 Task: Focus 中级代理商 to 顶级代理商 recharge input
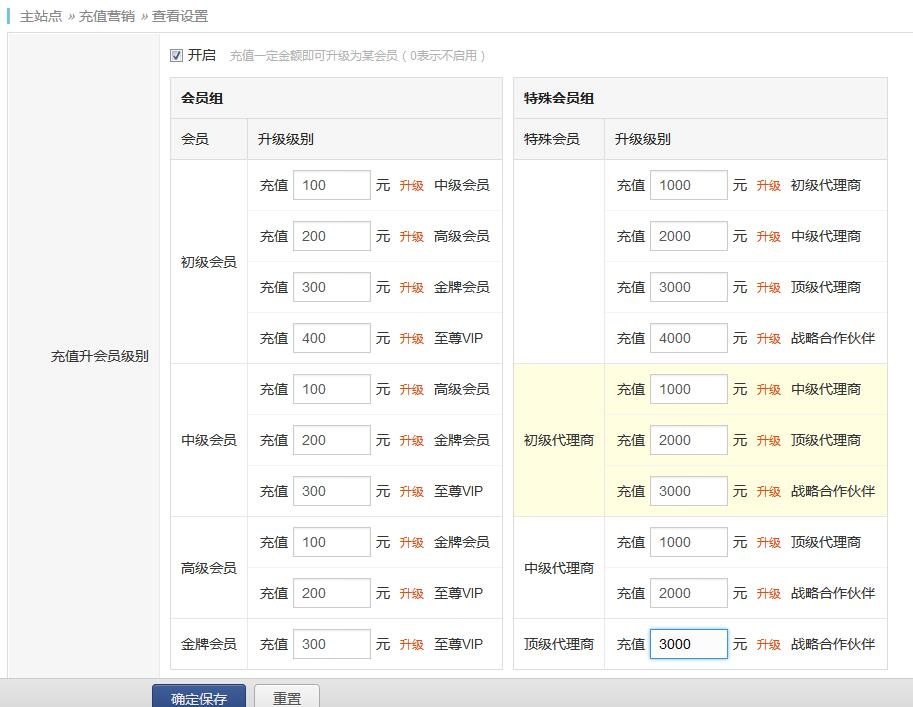tap(688, 542)
